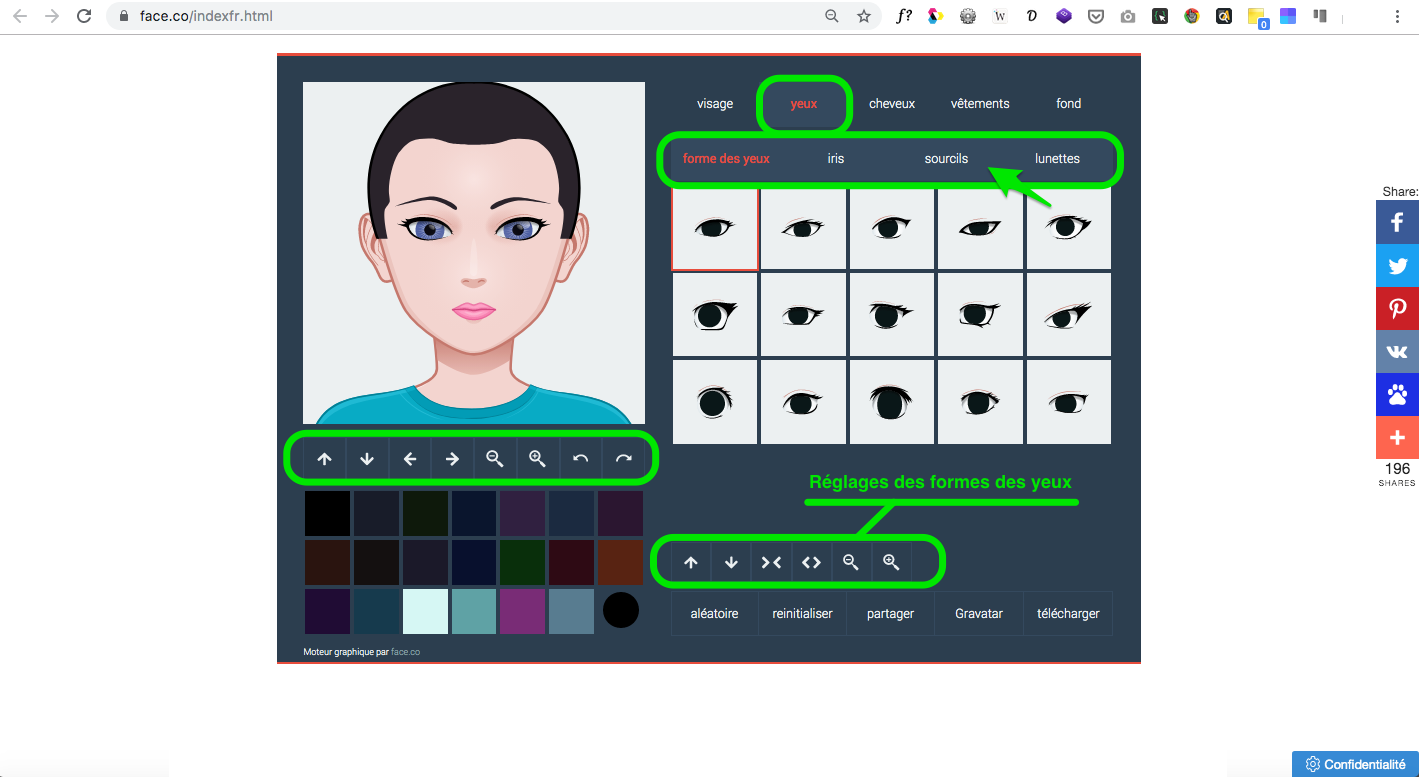1419x777 pixels.
Task: Choose the first eye shape thumbnail
Action: (x=715, y=228)
